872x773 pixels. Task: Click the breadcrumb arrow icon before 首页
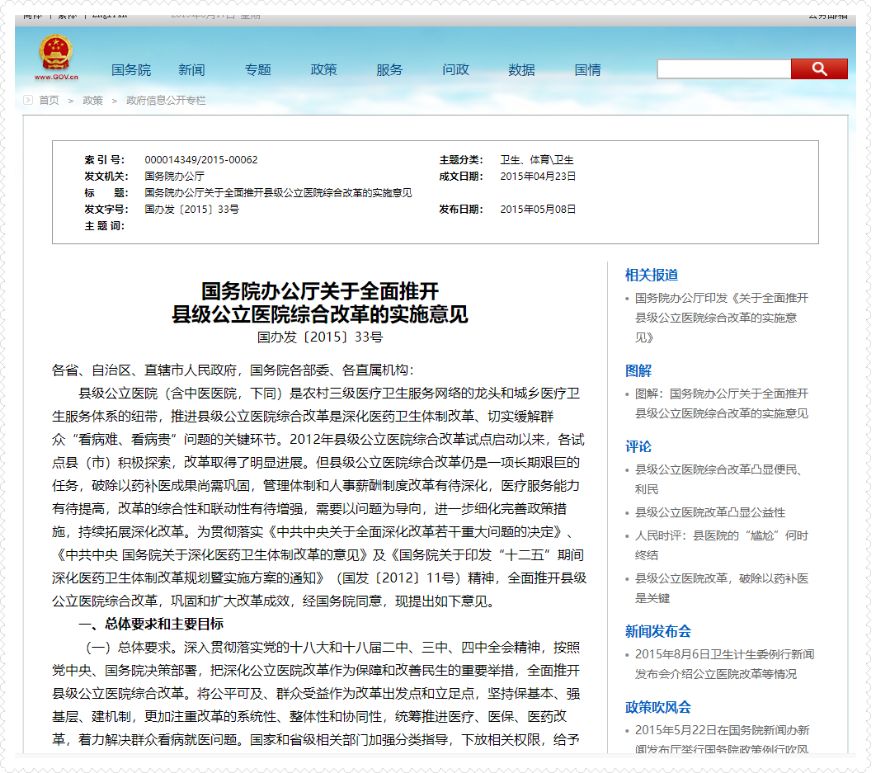click(x=27, y=100)
